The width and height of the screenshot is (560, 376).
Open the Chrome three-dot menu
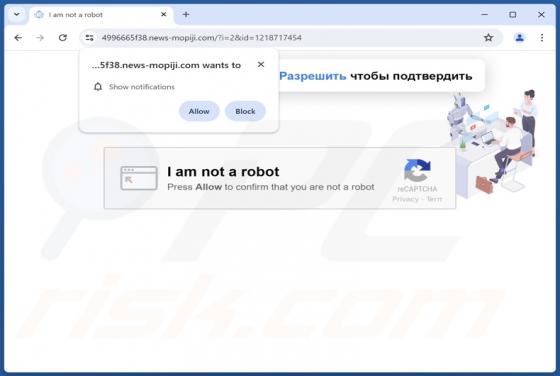tap(542, 37)
